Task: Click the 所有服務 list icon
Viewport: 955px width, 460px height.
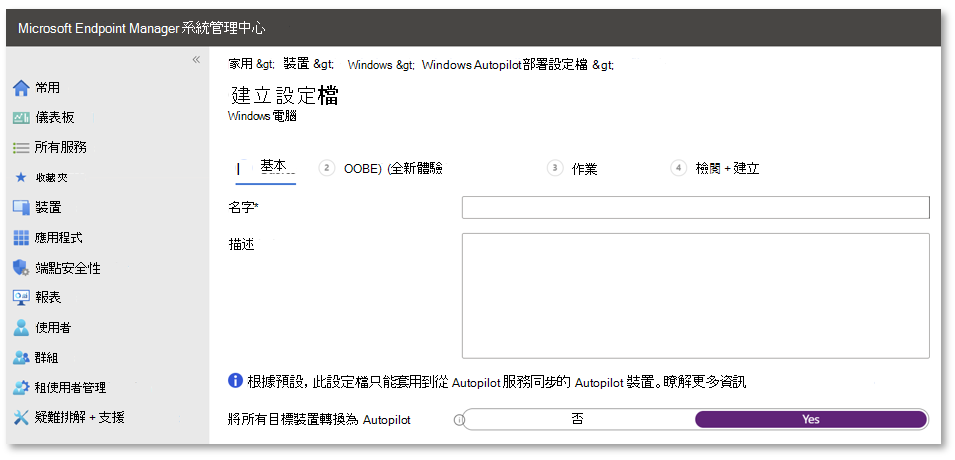Action: [x=21, y=147]
